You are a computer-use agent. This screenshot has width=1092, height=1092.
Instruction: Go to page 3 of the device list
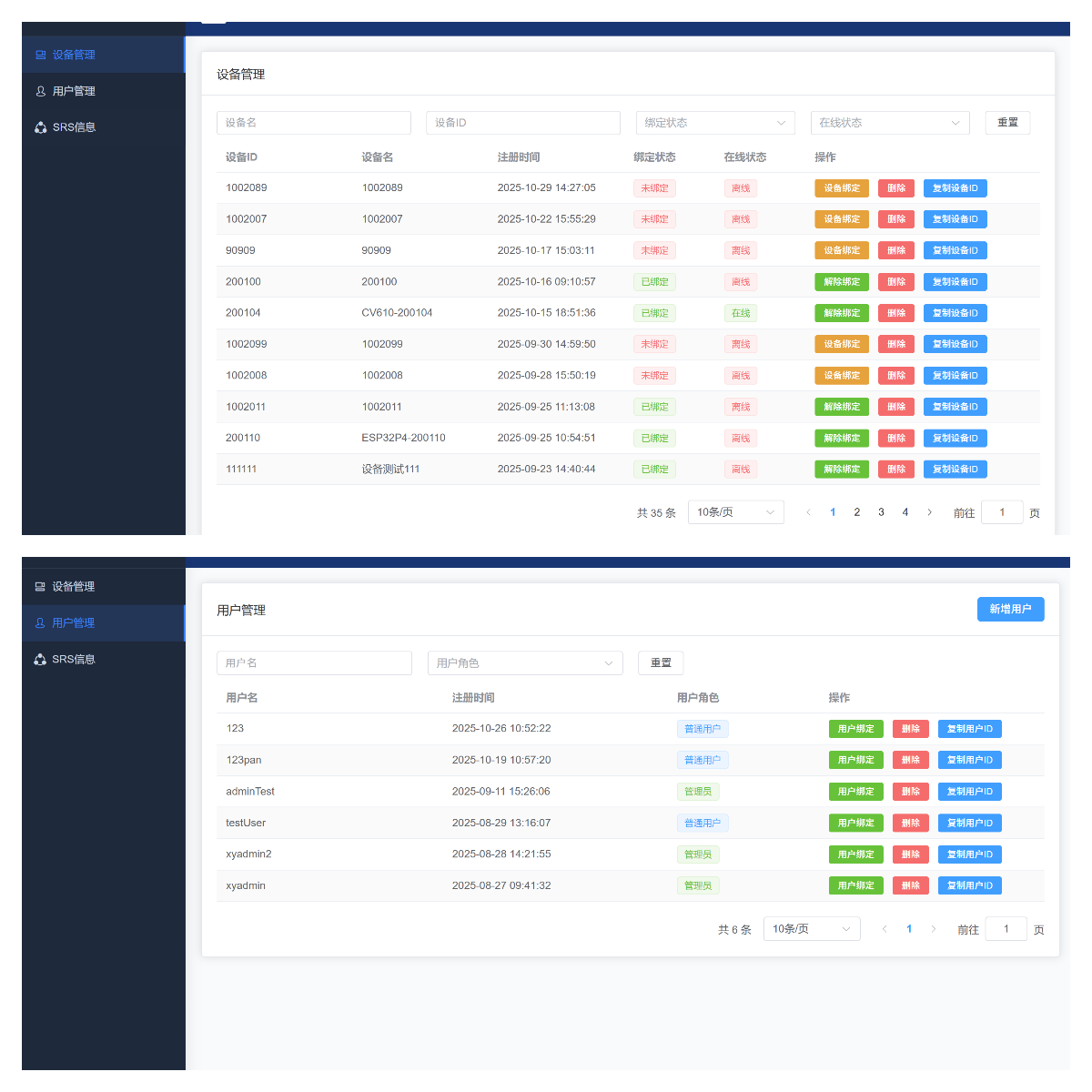(x=881, y=512)
